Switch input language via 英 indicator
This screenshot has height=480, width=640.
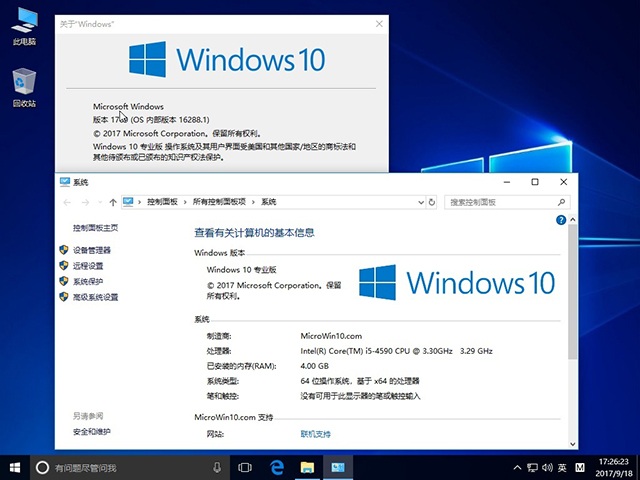[562, 467]
